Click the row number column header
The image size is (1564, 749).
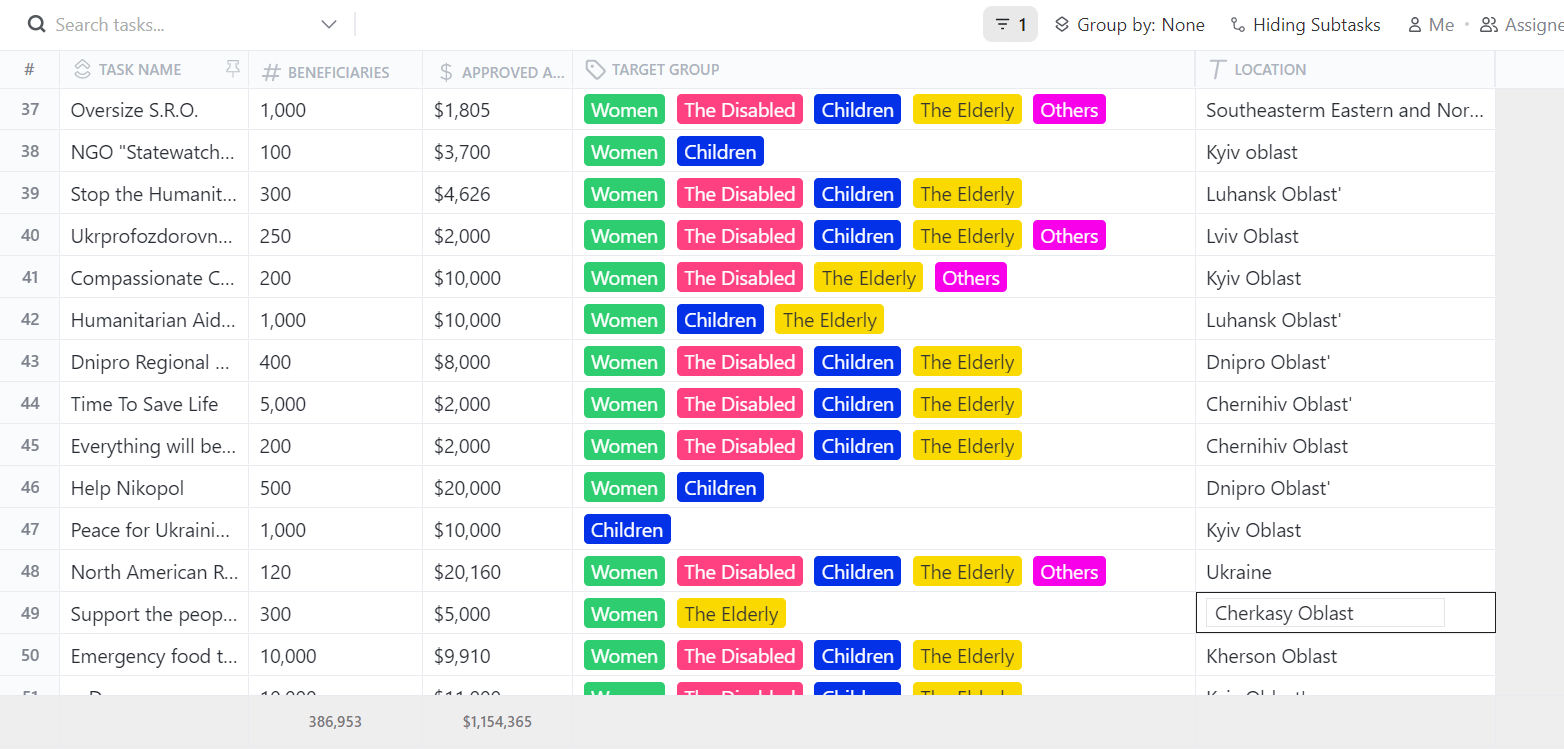29,69
